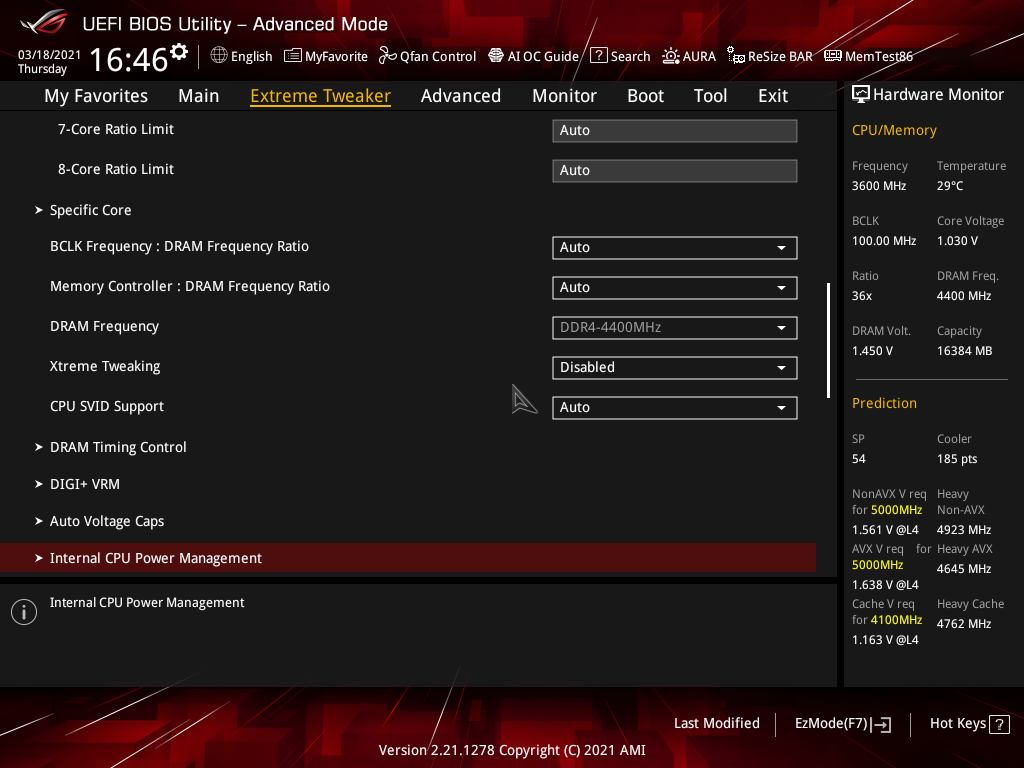Switch to EzMode(F7)

point(843,724)
